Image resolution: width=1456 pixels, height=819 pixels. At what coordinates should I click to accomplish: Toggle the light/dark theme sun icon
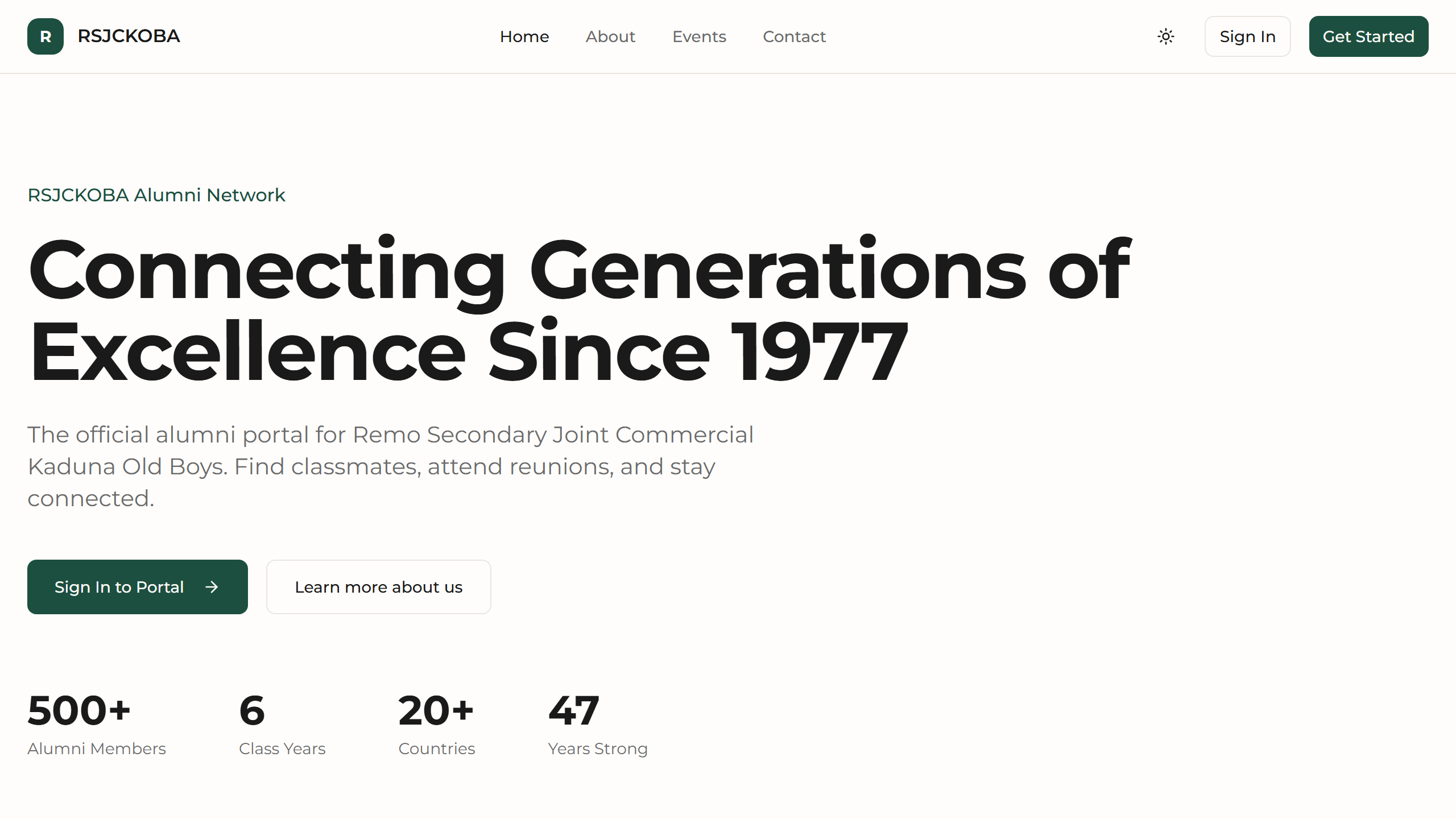pos(1165,36)
